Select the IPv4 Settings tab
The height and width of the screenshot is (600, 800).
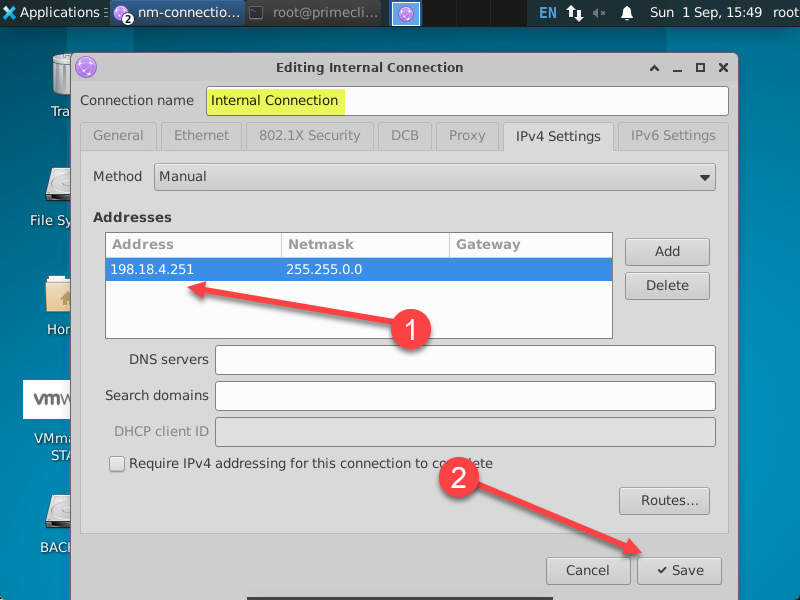point(558,136)
